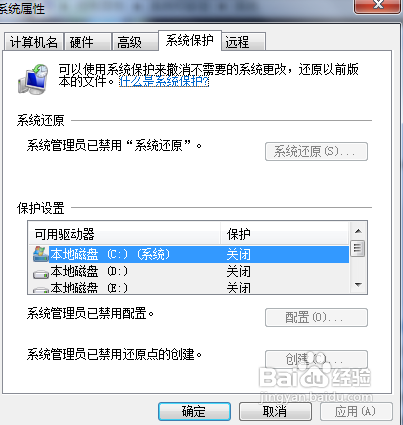Viewport: 403px width, 425px height.
Task: Click the E: drive icon
Action: point(41,289)
